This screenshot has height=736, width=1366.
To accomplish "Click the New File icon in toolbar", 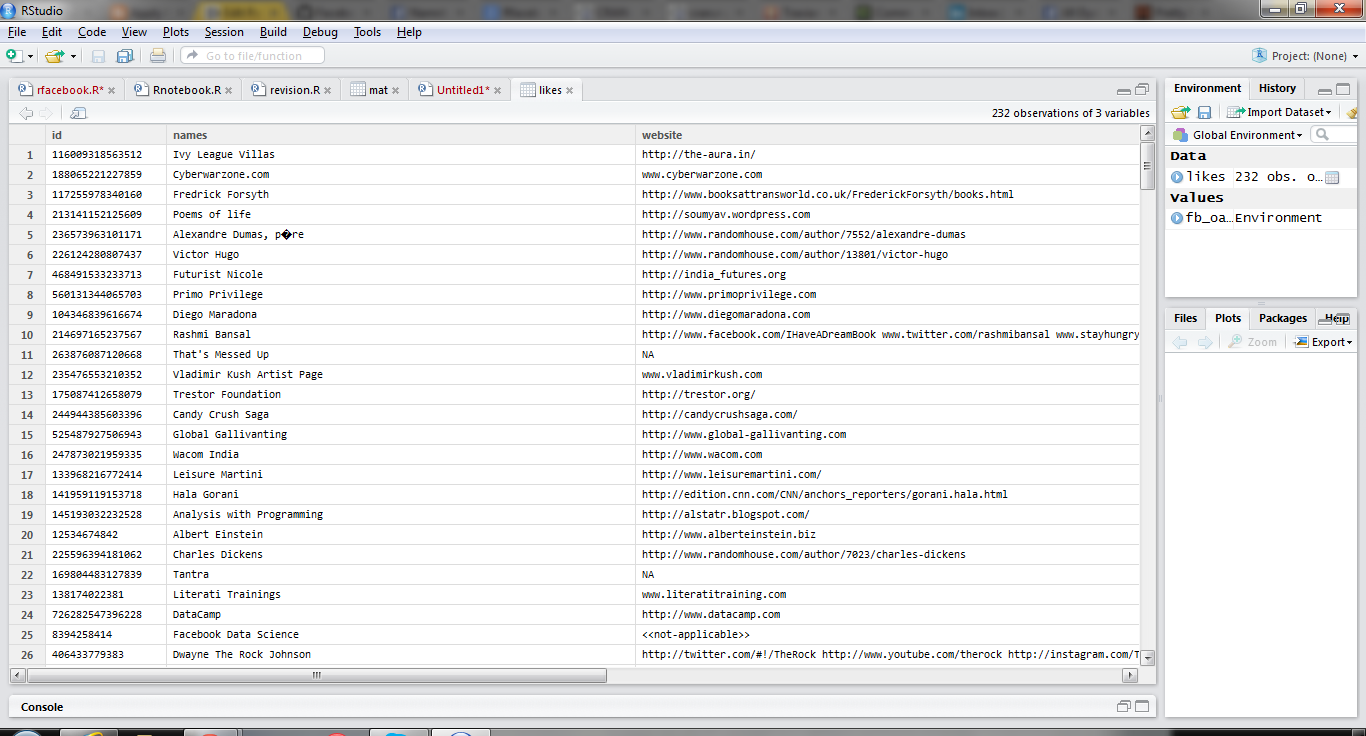I will point(14,56).
